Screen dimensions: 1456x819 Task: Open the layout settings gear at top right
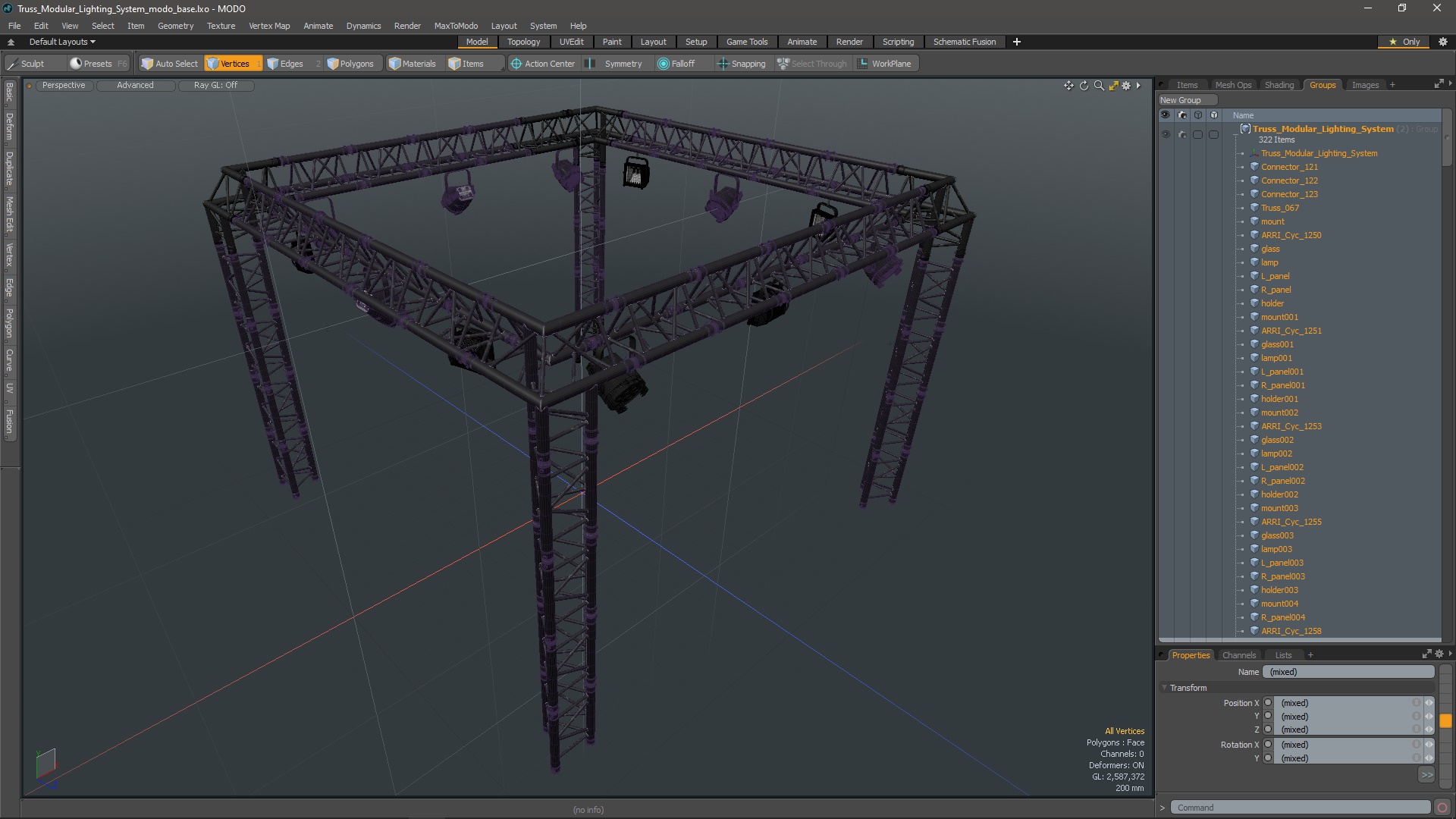point(1443,42)
